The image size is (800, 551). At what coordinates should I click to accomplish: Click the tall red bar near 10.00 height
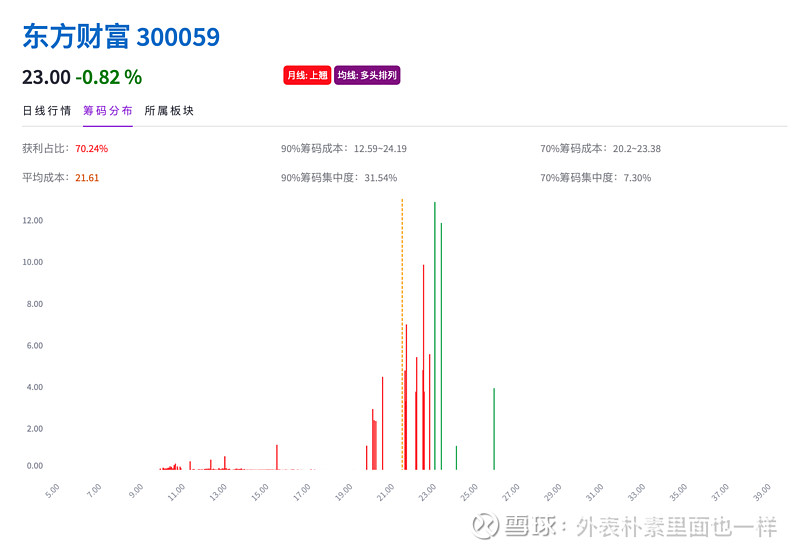pyautogui.click(x=423, y=367)
